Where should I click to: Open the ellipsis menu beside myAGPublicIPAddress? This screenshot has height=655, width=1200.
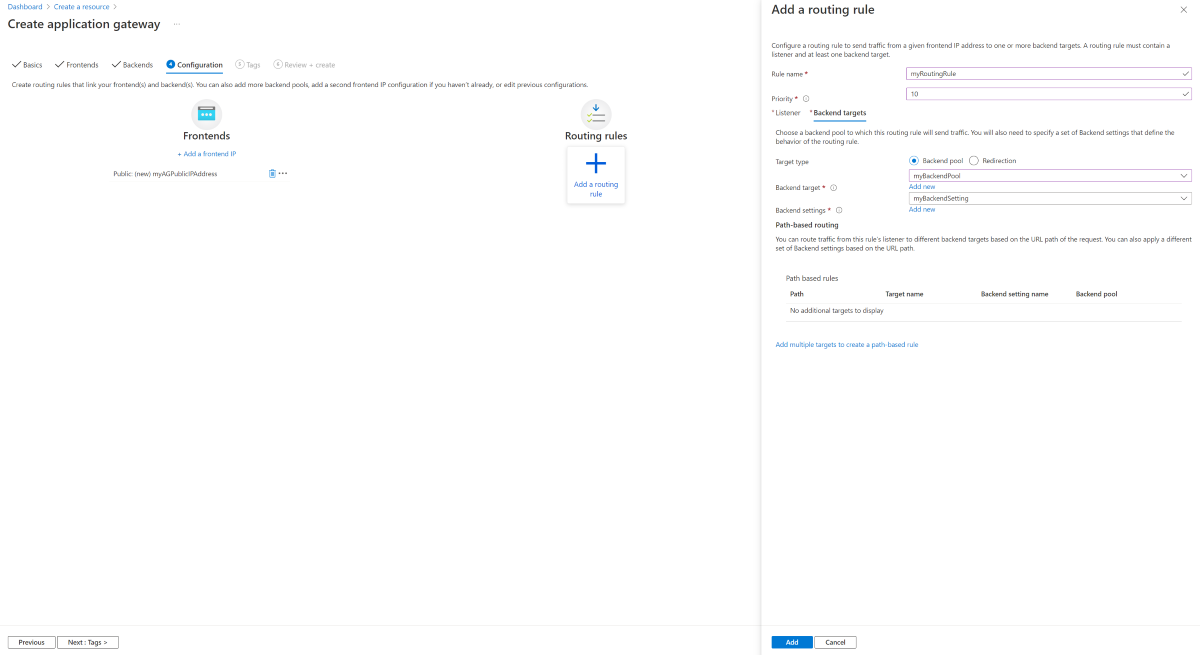pos(283,173)
